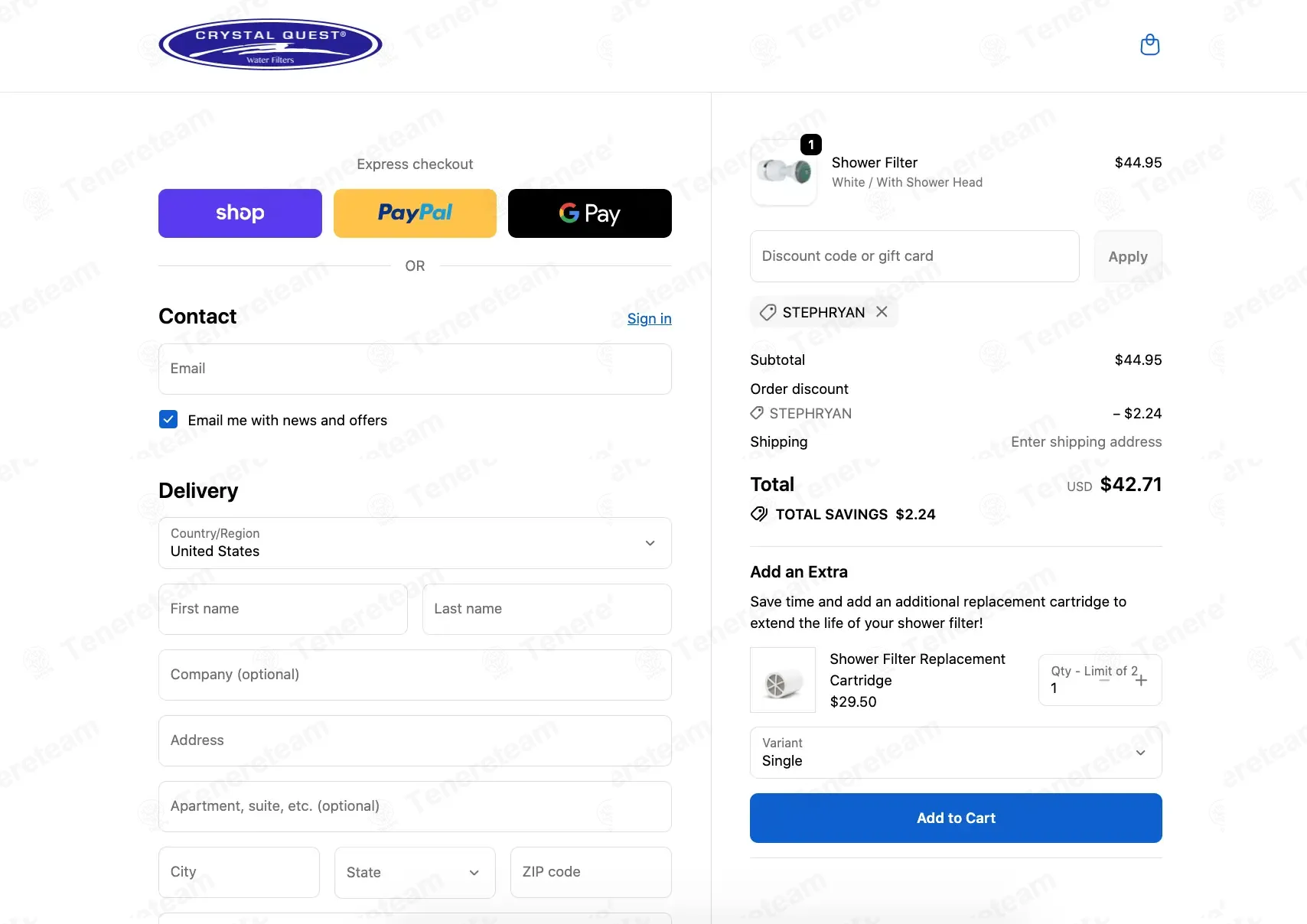Open the Country/Region dropdown

415,543
